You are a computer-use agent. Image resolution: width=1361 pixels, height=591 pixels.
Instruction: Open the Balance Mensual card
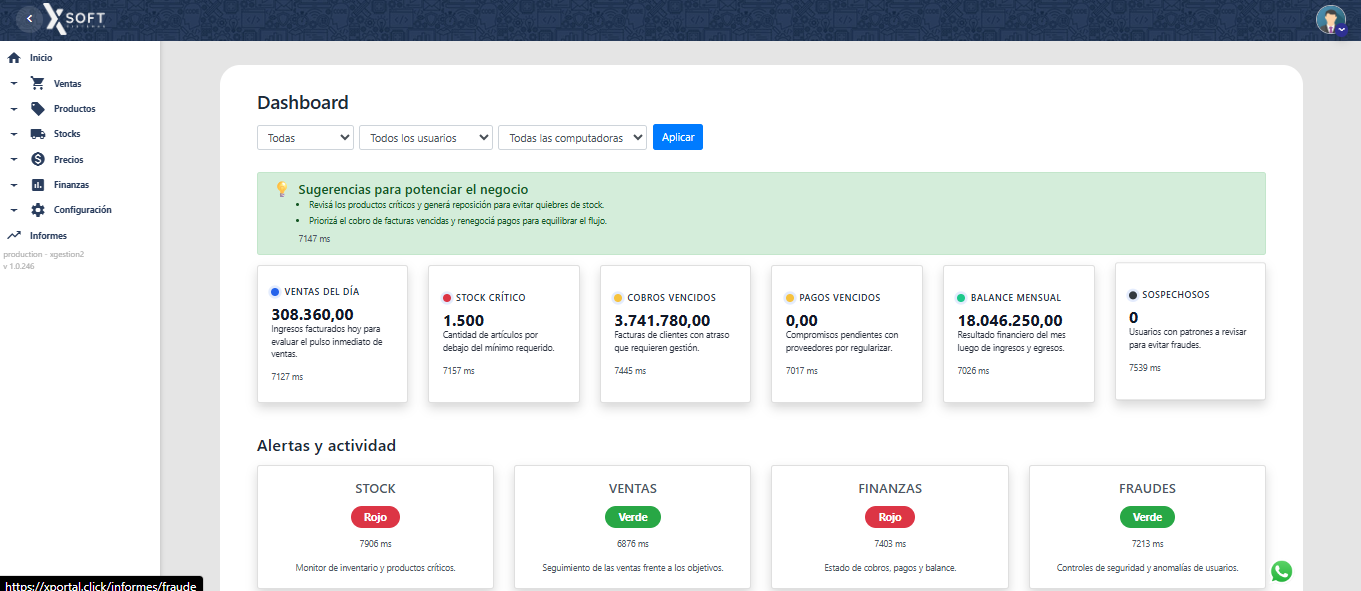(x=1019, y=334)
